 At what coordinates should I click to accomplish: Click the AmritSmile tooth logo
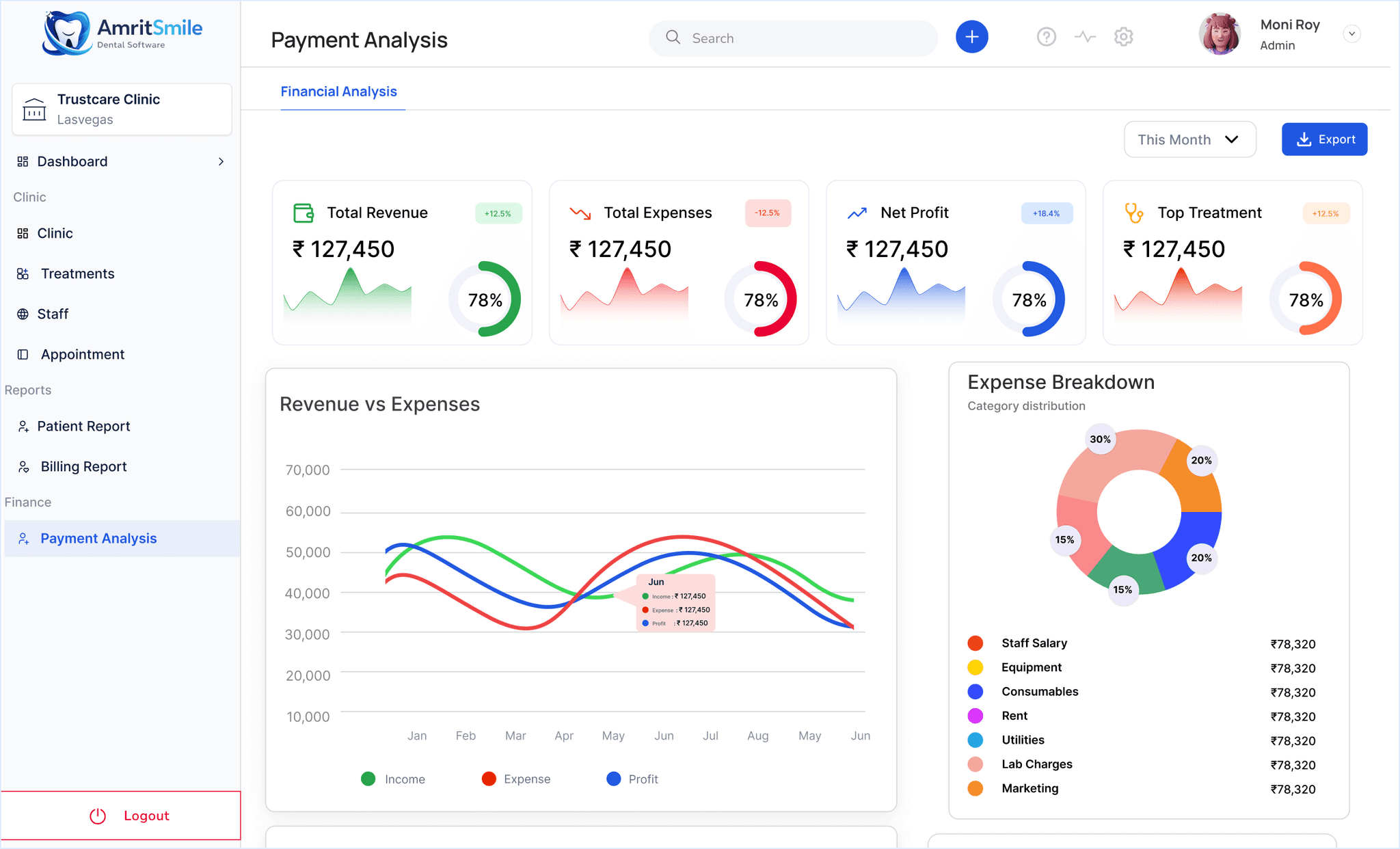(66, 33)
